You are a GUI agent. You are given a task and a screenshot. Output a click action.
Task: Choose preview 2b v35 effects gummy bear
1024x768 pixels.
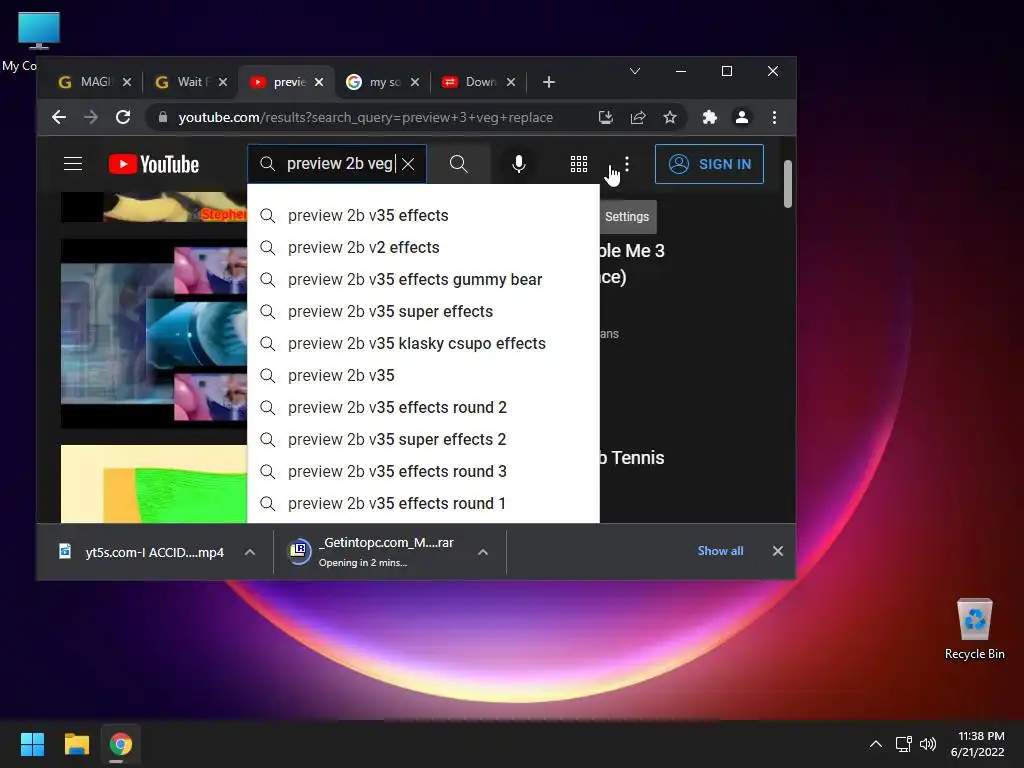(423, 280)
